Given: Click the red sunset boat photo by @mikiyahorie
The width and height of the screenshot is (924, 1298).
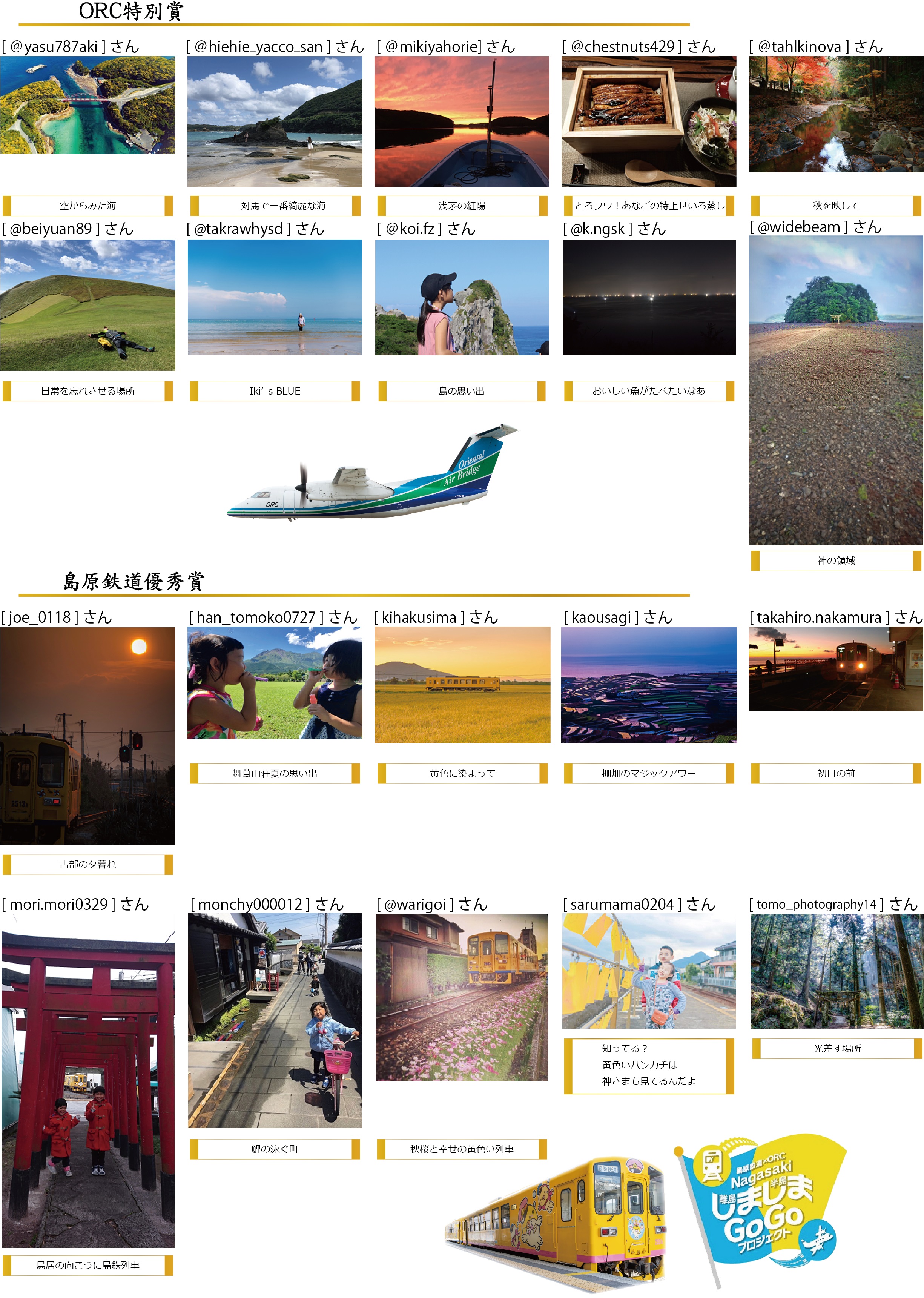Looking at the screenshot, I should (x=462, y=121).
